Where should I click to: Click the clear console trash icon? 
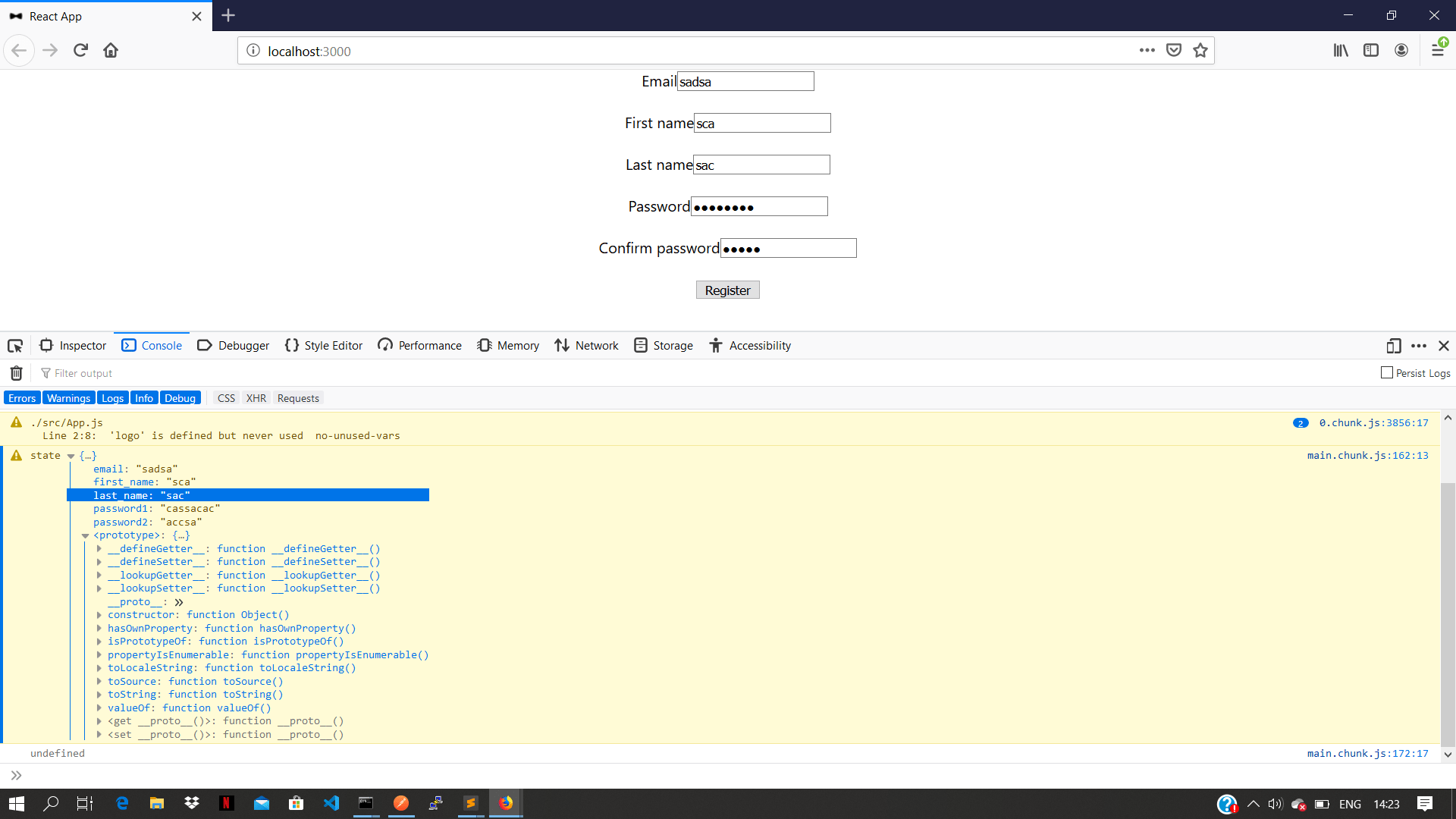pos(16,373)
